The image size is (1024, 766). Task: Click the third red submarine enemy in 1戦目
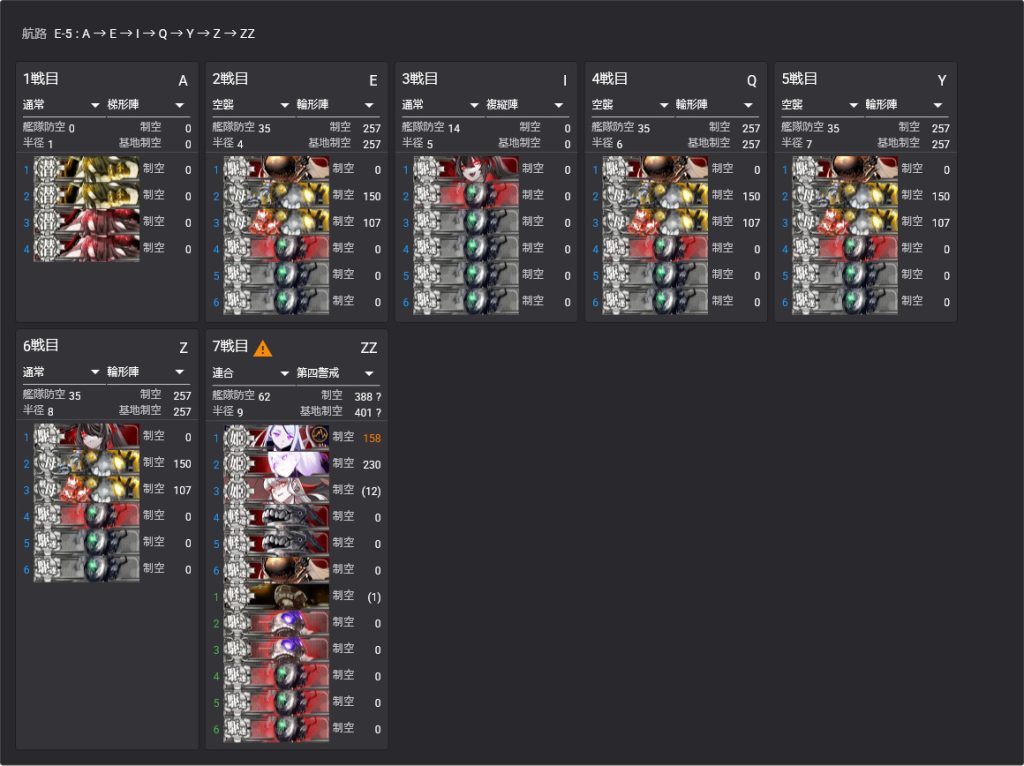click(x=85, y=221)
